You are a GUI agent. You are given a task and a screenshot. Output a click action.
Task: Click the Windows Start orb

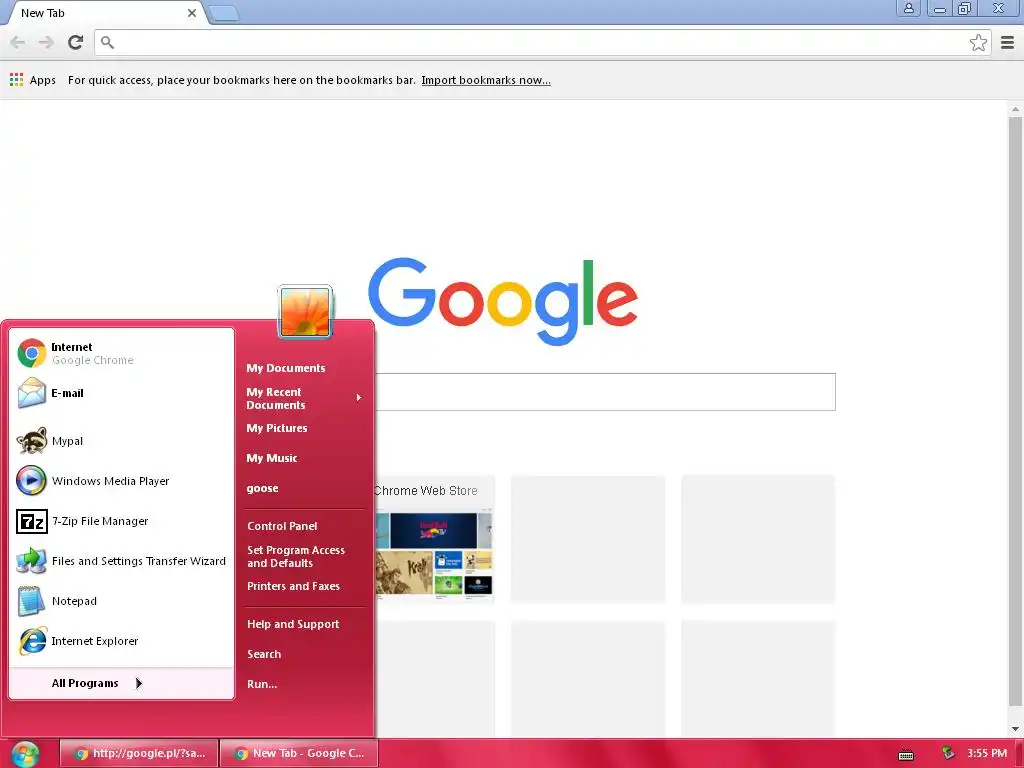[x=25, y=754]
